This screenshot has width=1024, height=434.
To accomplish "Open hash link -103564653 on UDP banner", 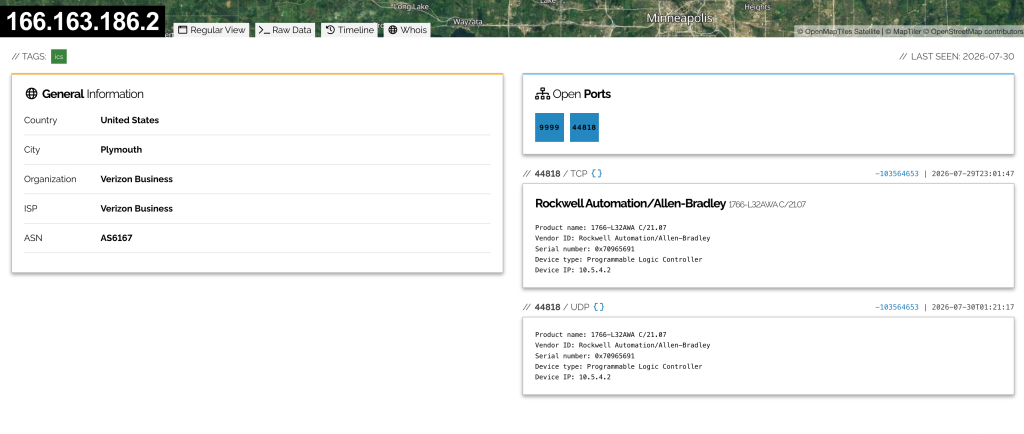I will click(897, 307).
